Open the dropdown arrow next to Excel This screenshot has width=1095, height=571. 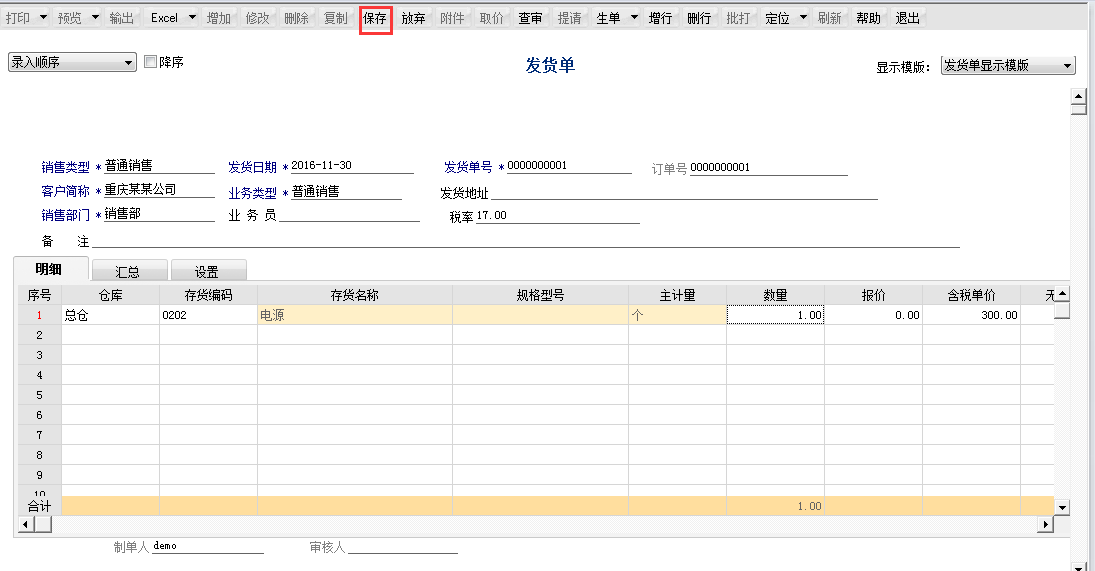click(191, 19)
